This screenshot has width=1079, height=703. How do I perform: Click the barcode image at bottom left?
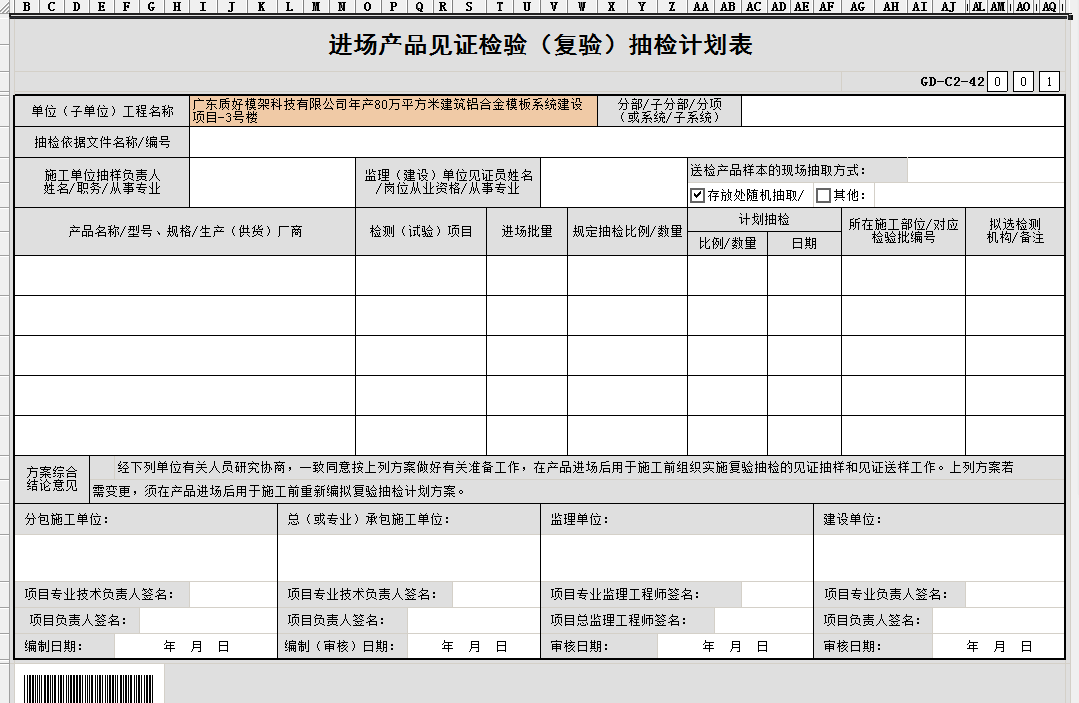(89, 688)
